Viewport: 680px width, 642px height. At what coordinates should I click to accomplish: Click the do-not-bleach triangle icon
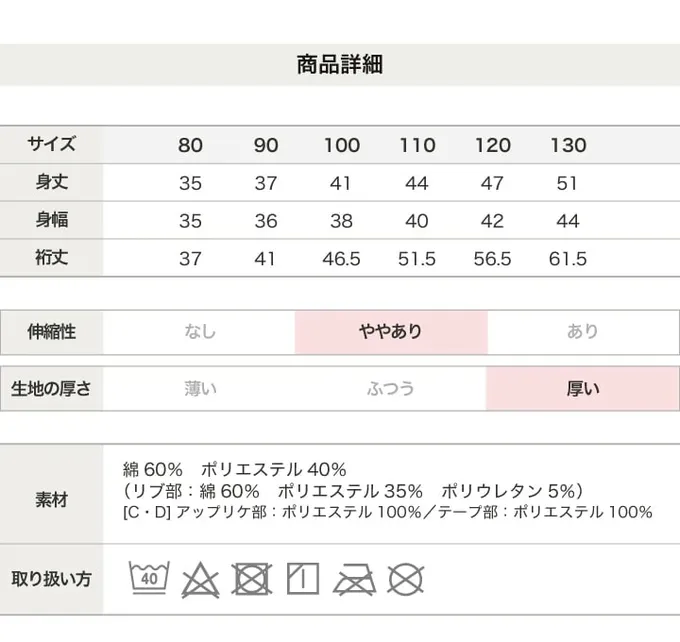pos(201,578)
